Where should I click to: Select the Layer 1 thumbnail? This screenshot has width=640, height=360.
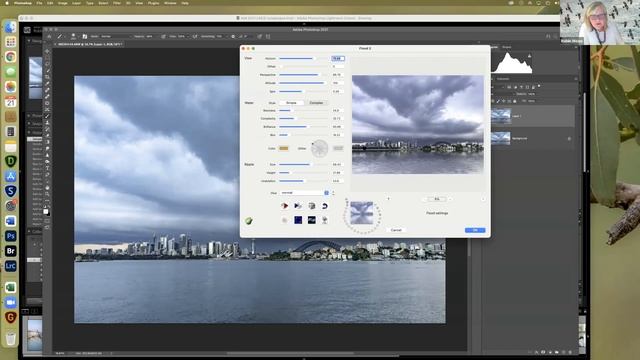501,116
